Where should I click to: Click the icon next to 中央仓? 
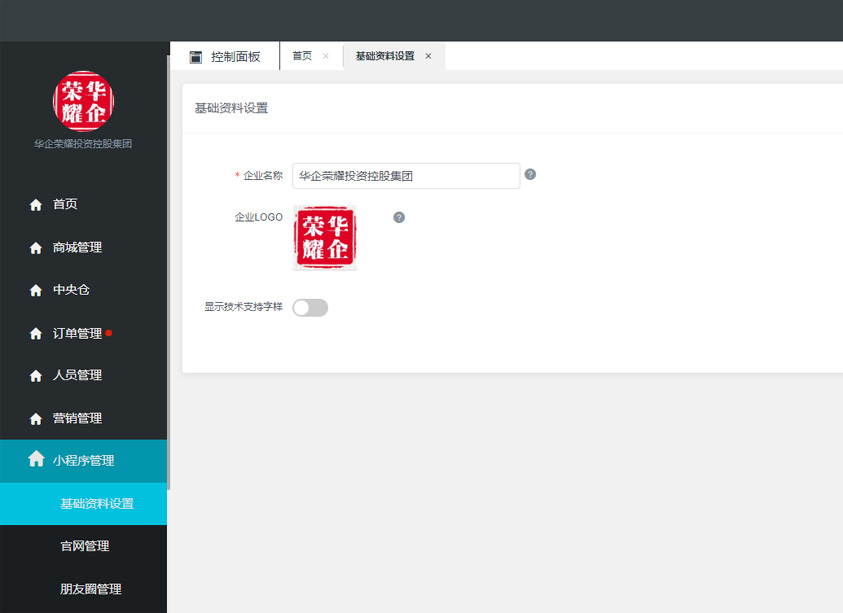point(36,291)
